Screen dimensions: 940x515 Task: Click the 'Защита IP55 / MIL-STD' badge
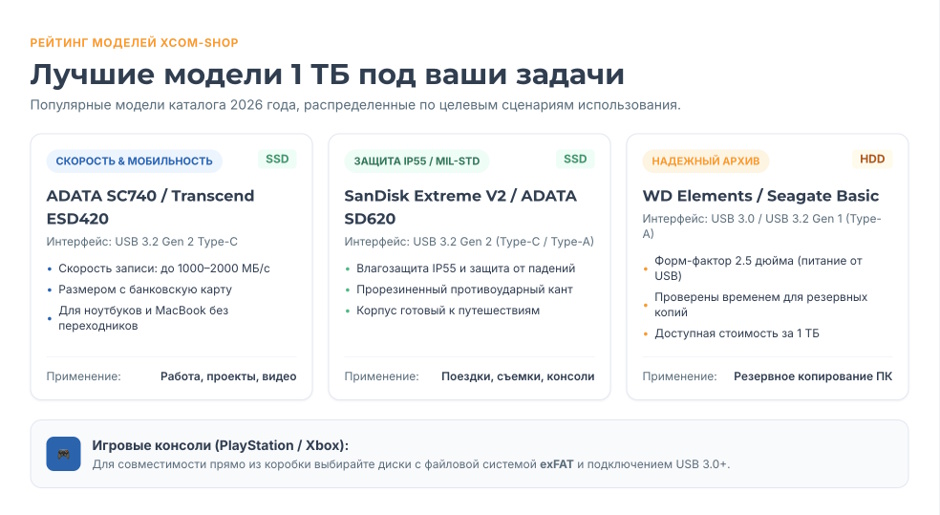pyautogui.click(x=417, y=161)
